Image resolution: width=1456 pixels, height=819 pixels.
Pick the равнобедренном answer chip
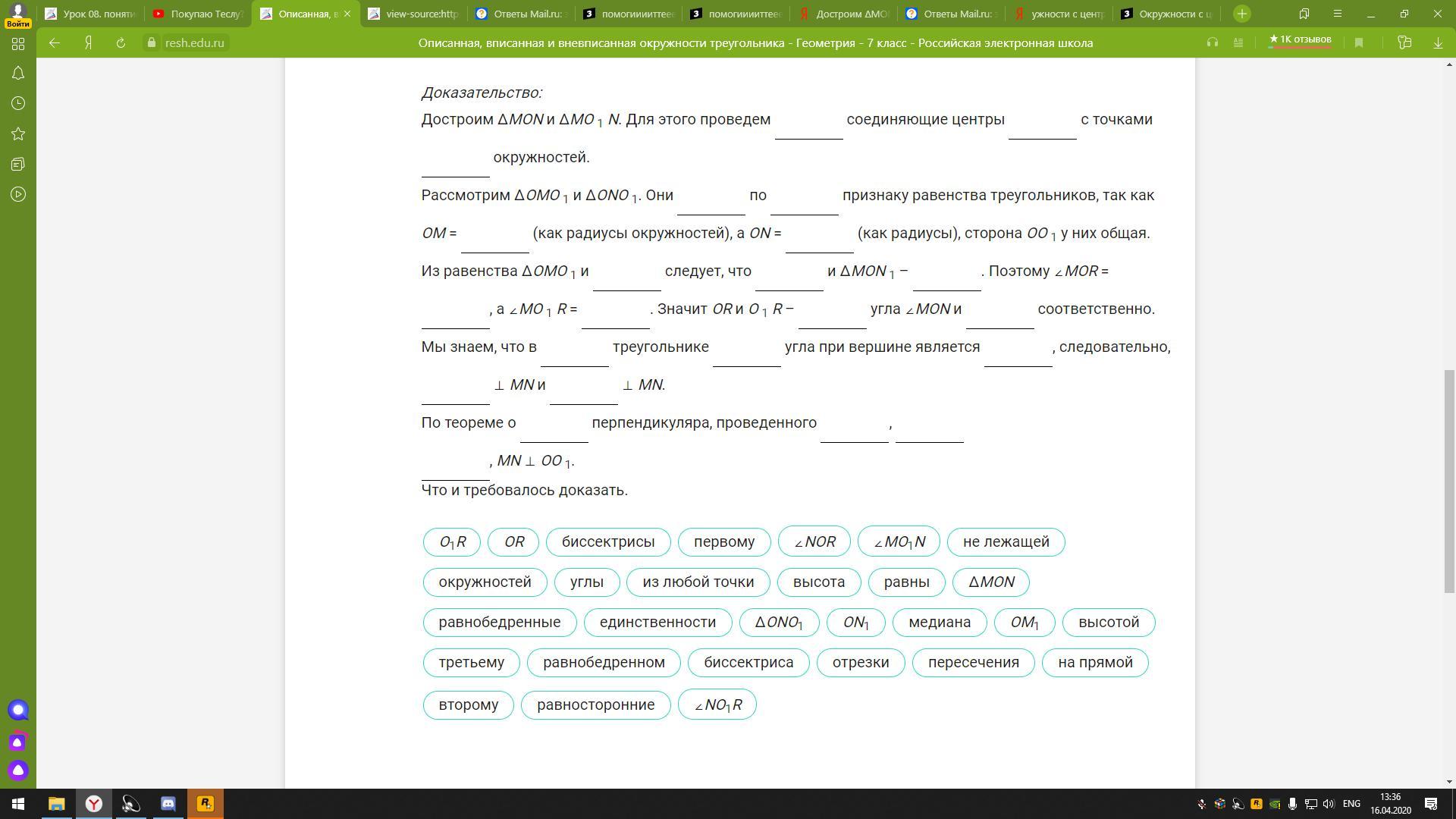click(604, 663)
